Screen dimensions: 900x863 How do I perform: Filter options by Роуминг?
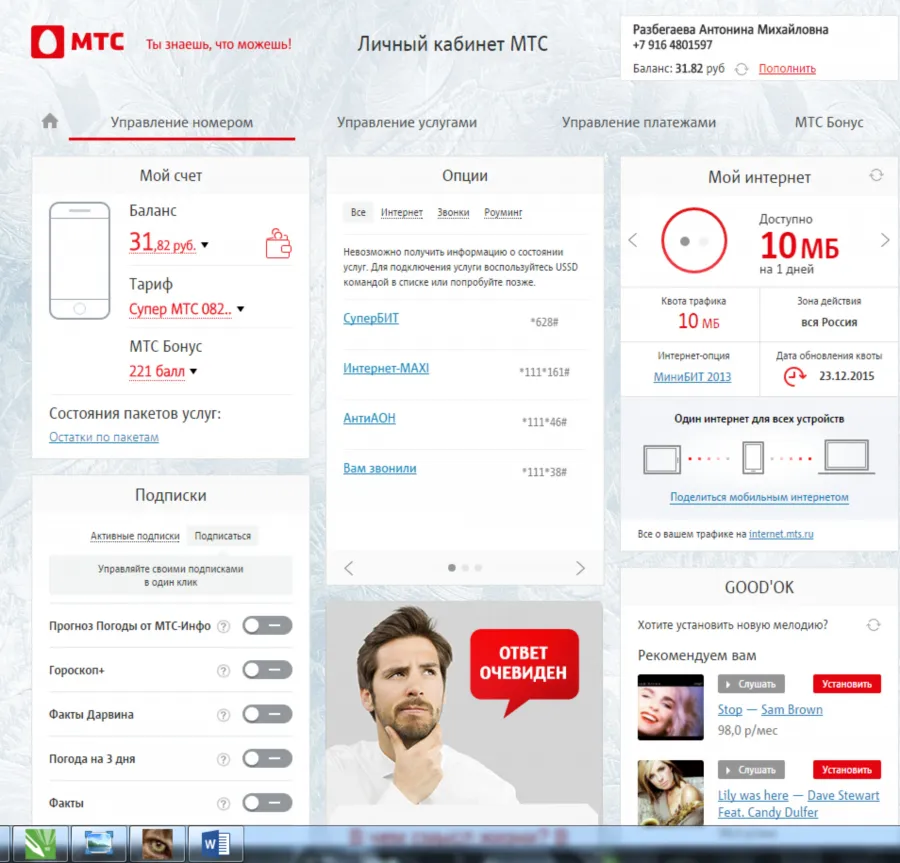503,213
